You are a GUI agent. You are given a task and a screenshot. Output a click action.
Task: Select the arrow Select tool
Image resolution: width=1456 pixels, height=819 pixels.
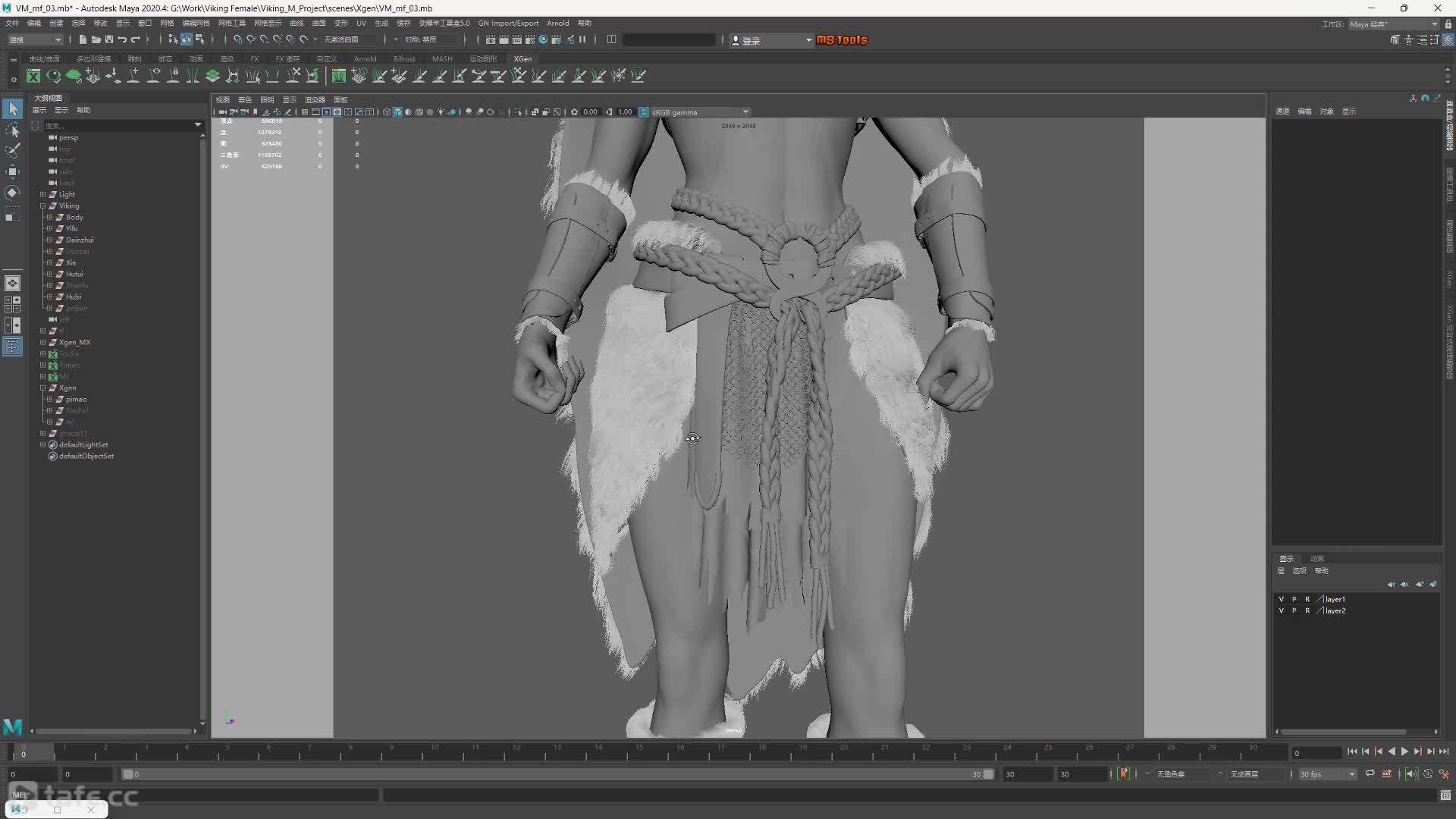click(x=13, y=109)
